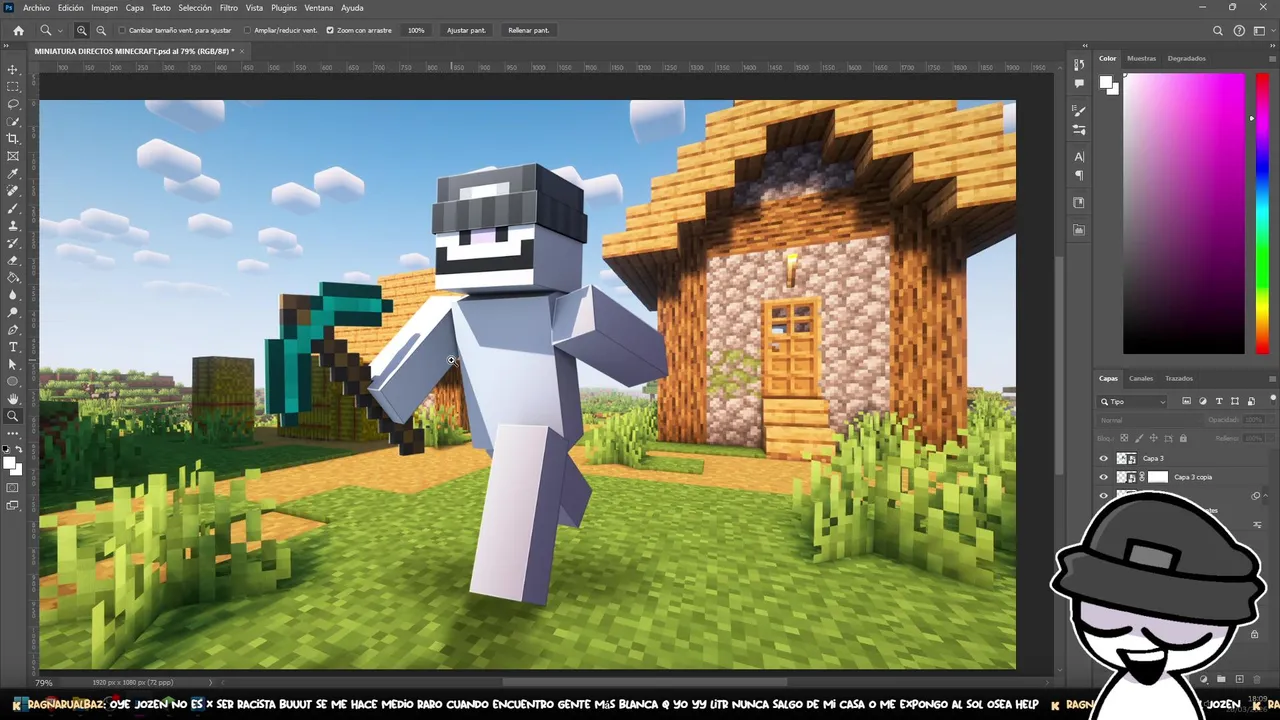The height and width of the screenshot is (720, 1280).
Task: Toggle Quick Mask mode in toolbar
Action: (13, 487)
